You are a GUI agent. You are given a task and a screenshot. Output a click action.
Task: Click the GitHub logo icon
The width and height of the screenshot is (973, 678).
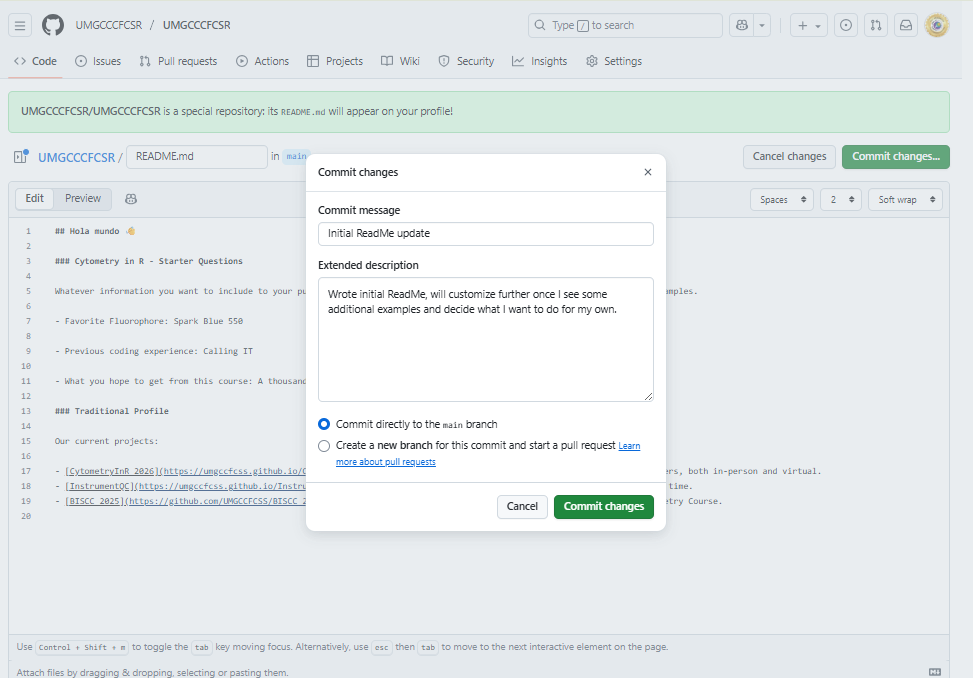(53, 25)
